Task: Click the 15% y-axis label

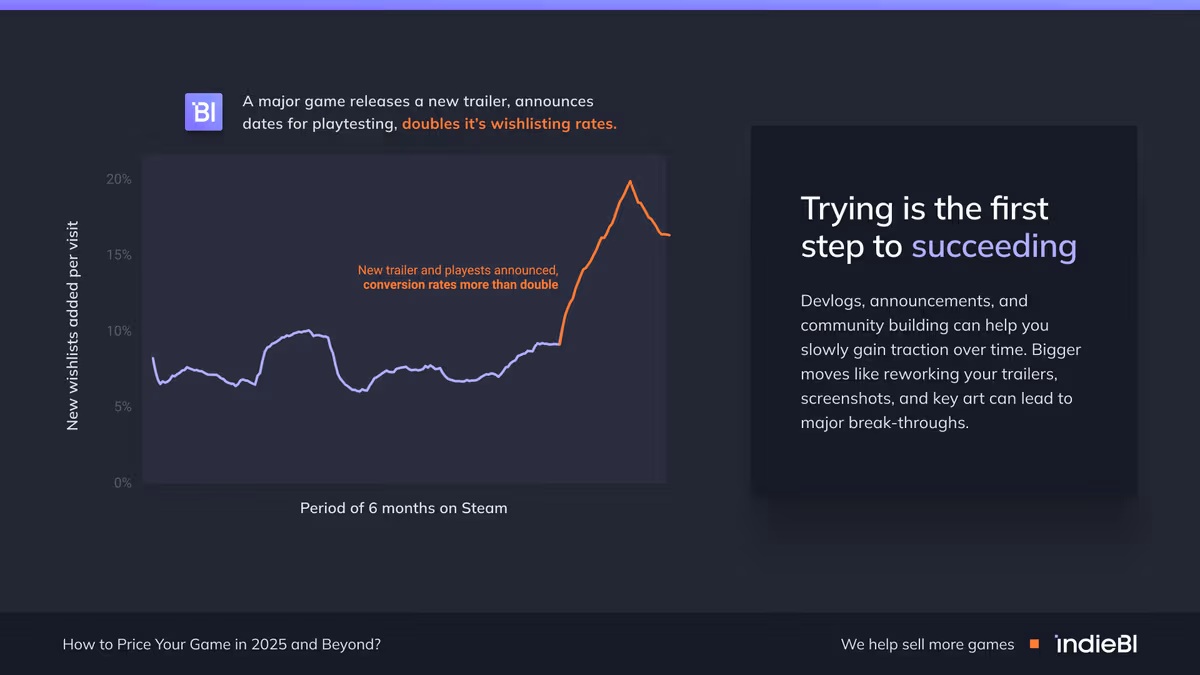Action: tap(119, 255)
